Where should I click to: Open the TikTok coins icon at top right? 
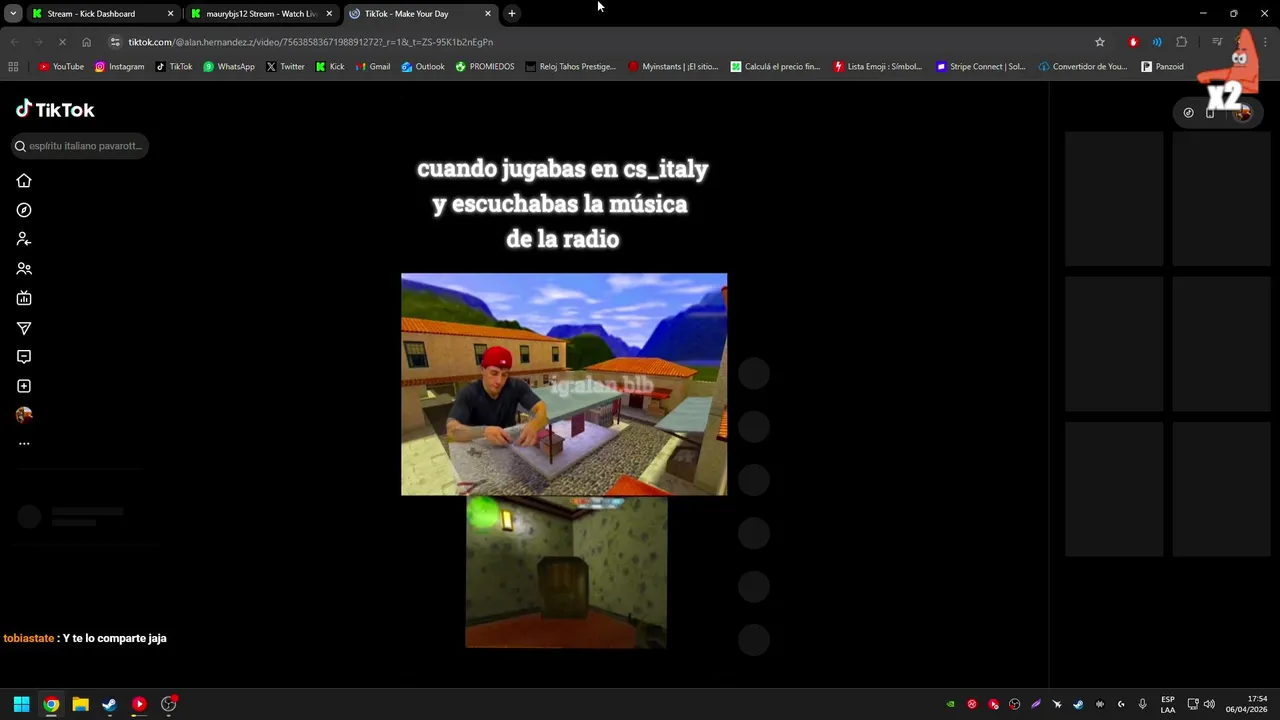1188,113
